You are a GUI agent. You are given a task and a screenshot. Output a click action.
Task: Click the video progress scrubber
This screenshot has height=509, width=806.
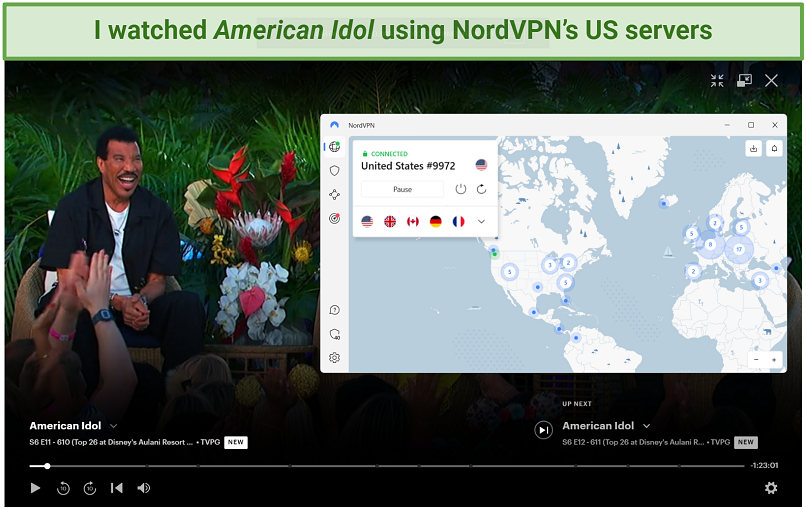47,466
